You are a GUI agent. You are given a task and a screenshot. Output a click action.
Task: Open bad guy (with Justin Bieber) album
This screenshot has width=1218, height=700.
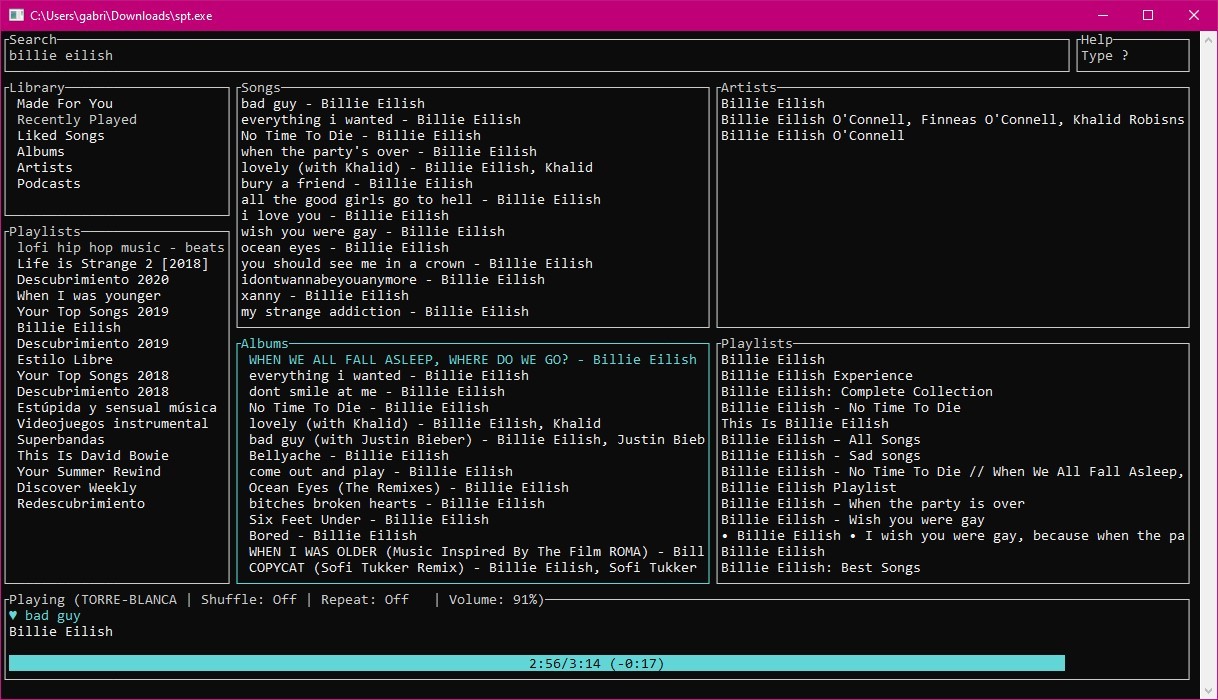[477, 440]
